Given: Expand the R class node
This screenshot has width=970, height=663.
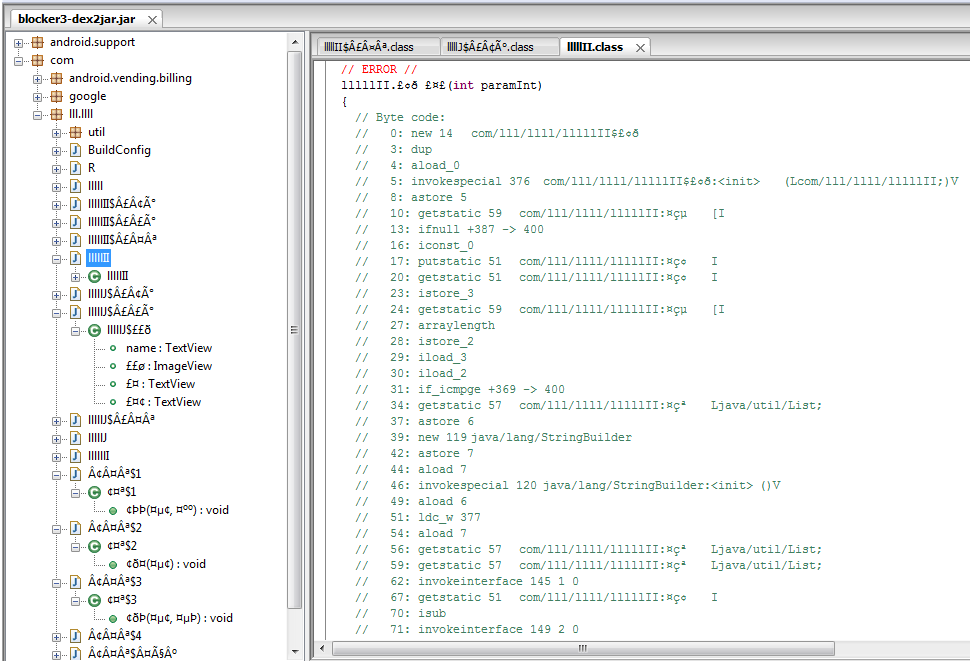Looking at the screenshot, I should pos(56,169).
